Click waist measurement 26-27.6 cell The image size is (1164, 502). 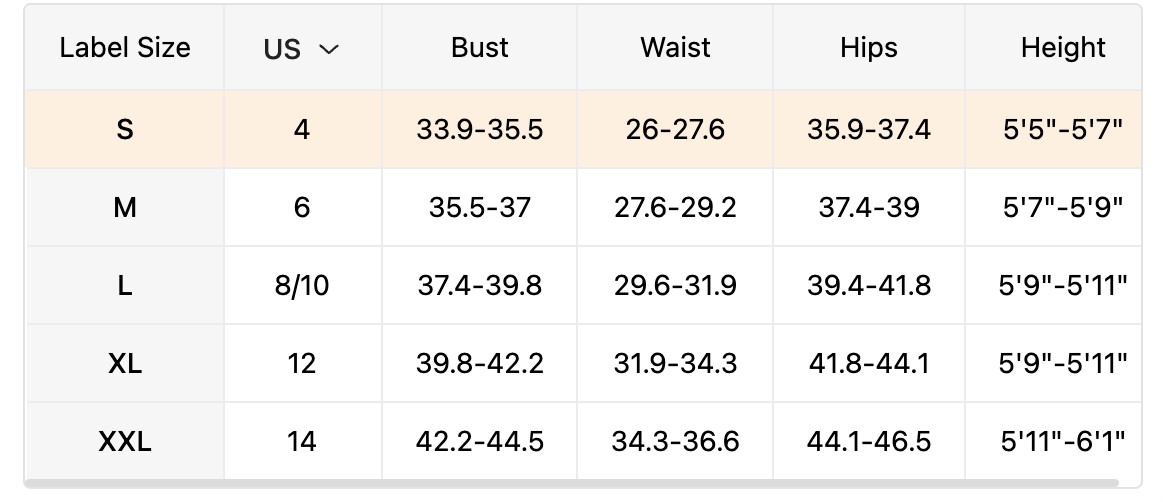(675, 129)
